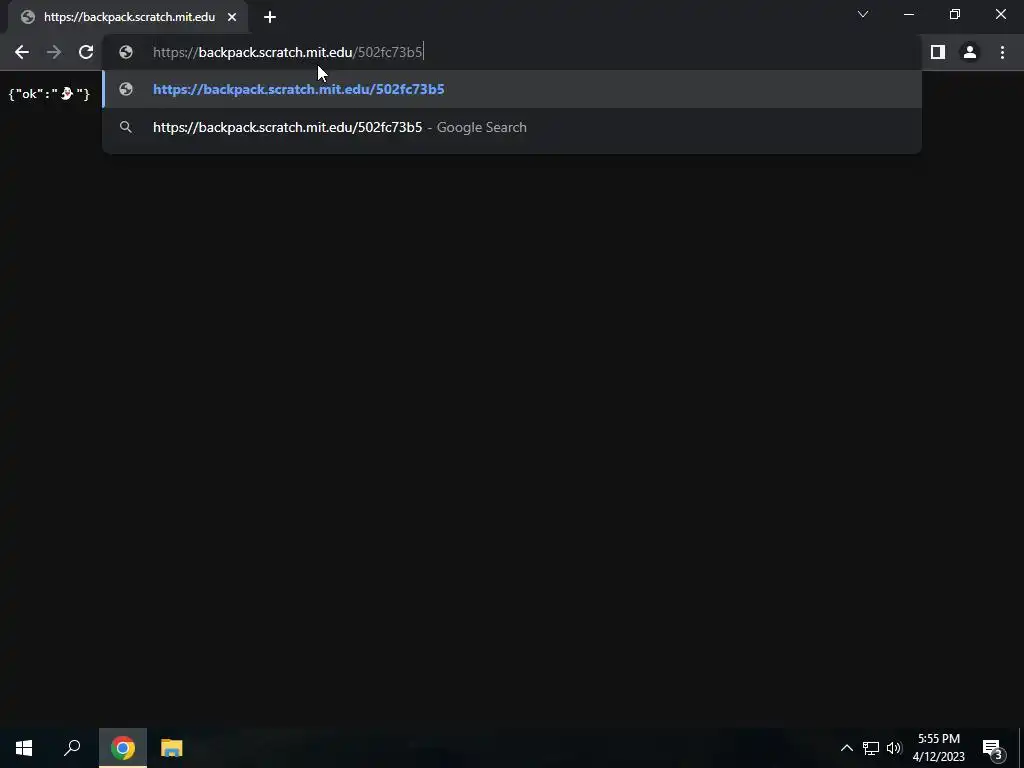Open the volume tray icon

894,748
